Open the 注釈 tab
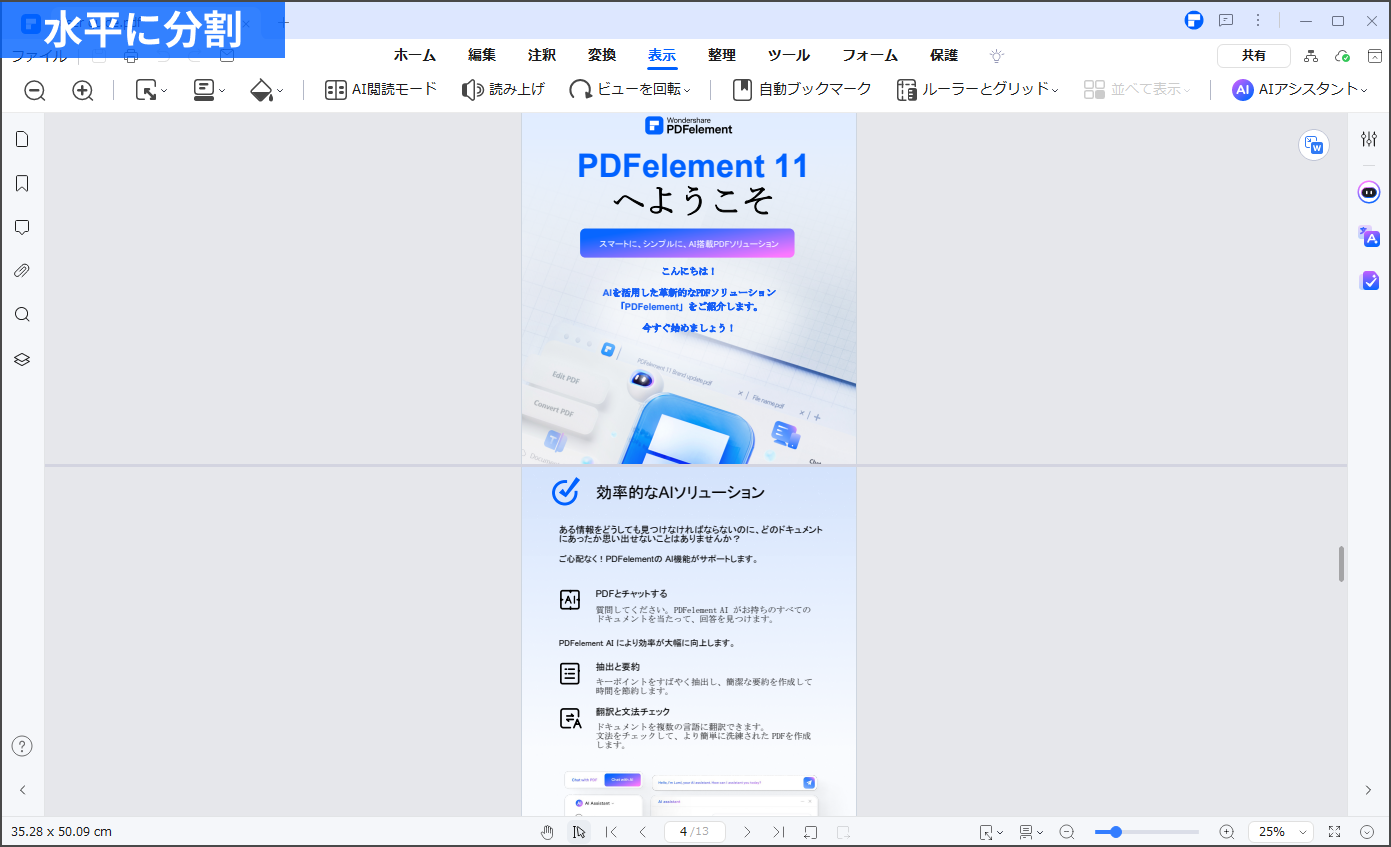The height and width of the screenshot is (847, 1391). click(x=542, y=56)
